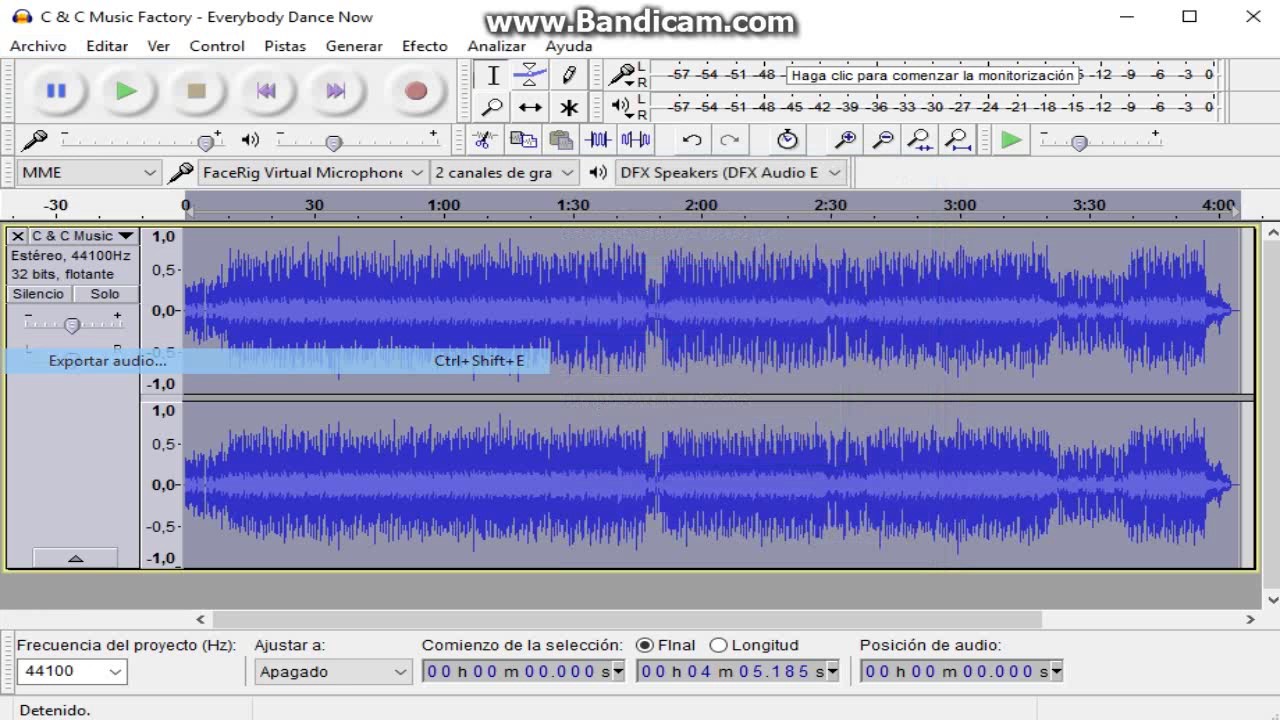The width and height of the screenshot is (1280, 720).
Task: Open the Generar menu
Action: (x=354, y=46)
